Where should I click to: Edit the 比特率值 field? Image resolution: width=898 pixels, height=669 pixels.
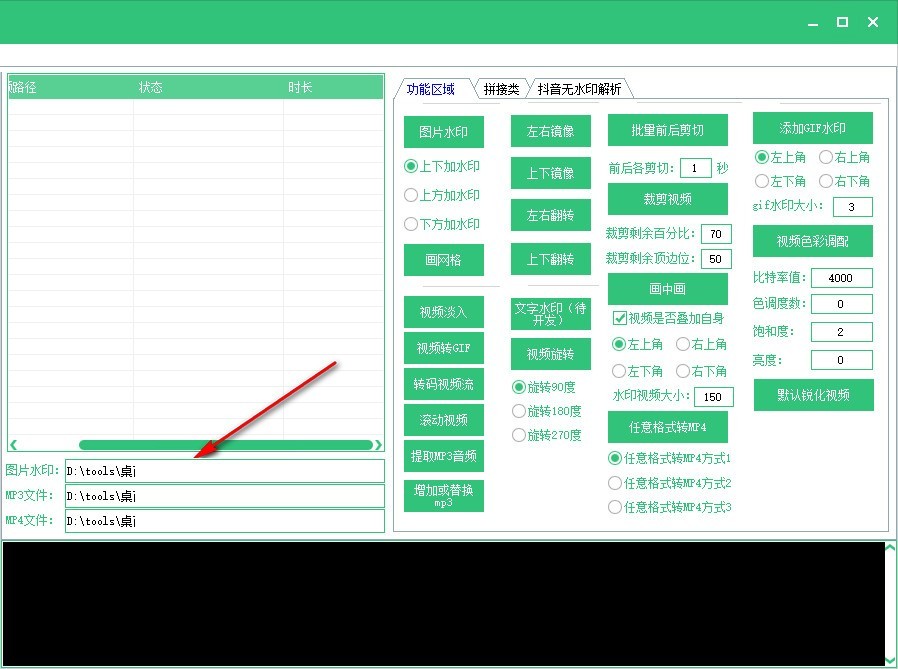(x=842, y=278)
